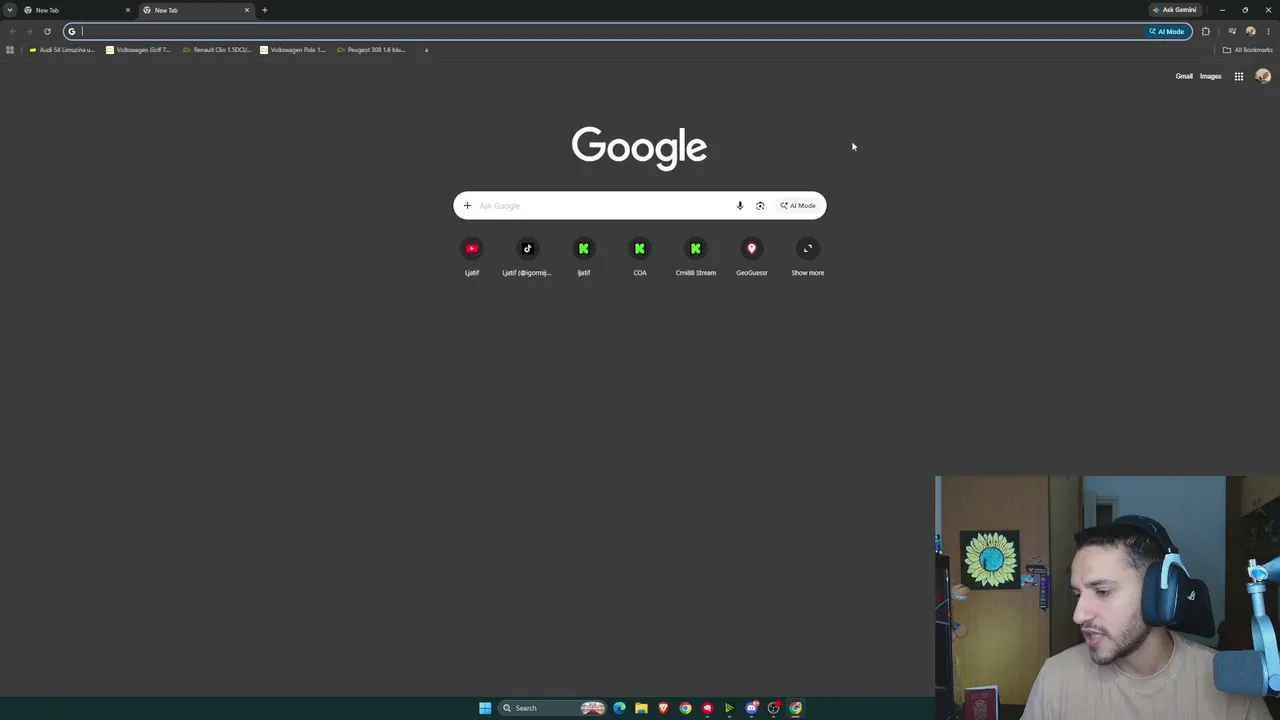Open the Google account avatar on the page
The image size is (1280, 720).
[x=1263, y=76]
